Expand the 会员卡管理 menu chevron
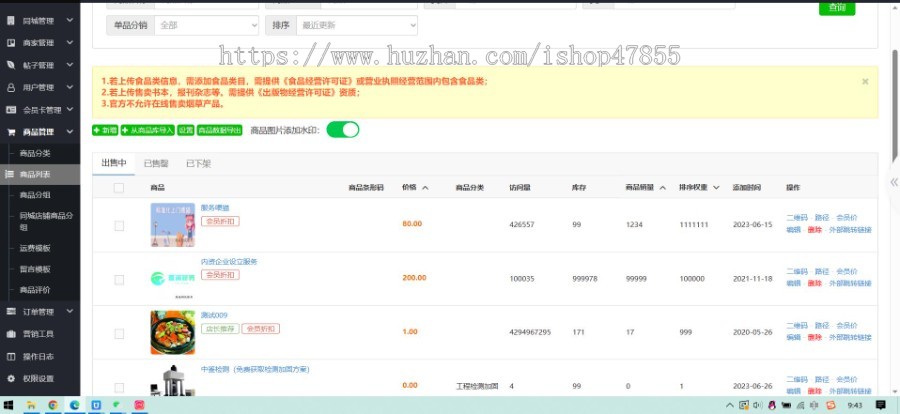900x414 pixels. tap(69, 110)
